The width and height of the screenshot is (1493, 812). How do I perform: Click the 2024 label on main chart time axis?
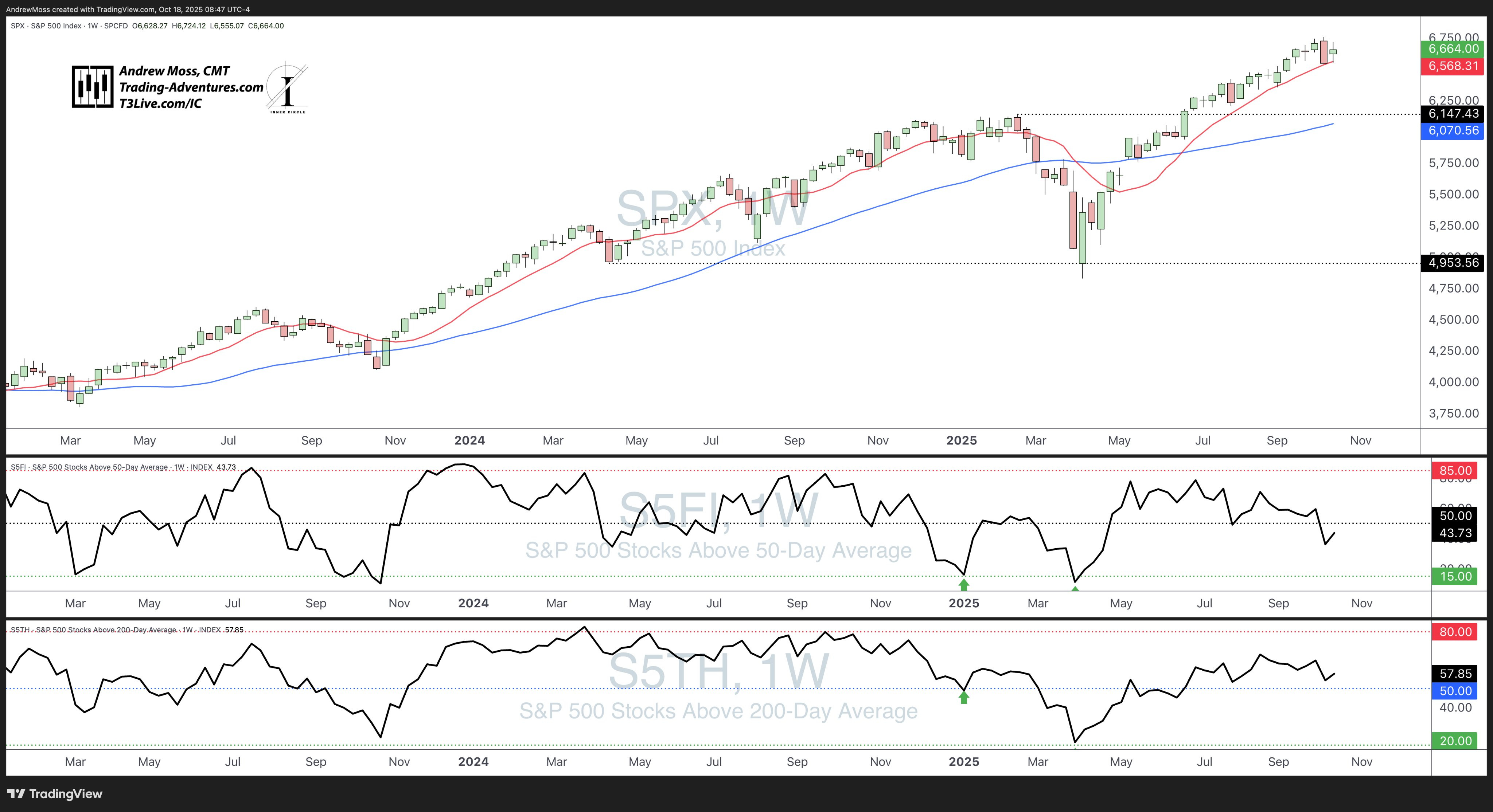469,441
